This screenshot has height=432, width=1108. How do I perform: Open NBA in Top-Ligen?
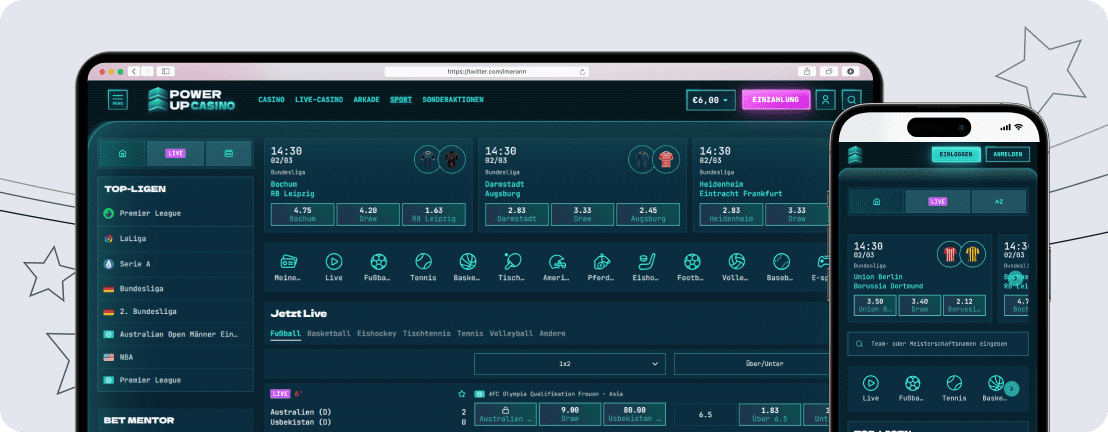[x=175, y=357]
